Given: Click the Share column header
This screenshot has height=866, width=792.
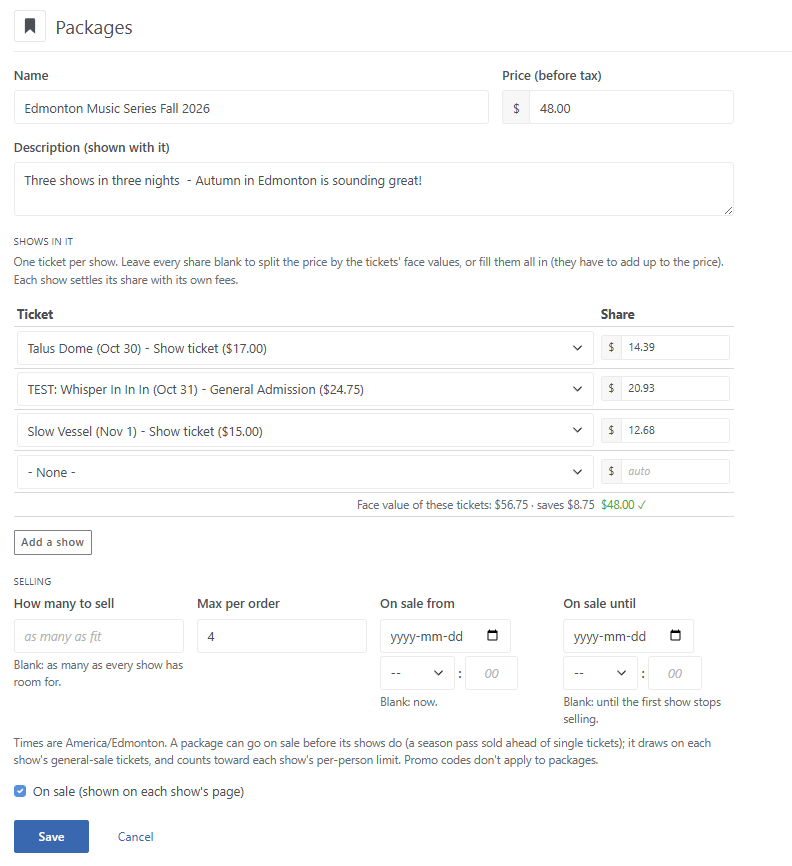Looking at the screenshot, I should click(617, 314).
